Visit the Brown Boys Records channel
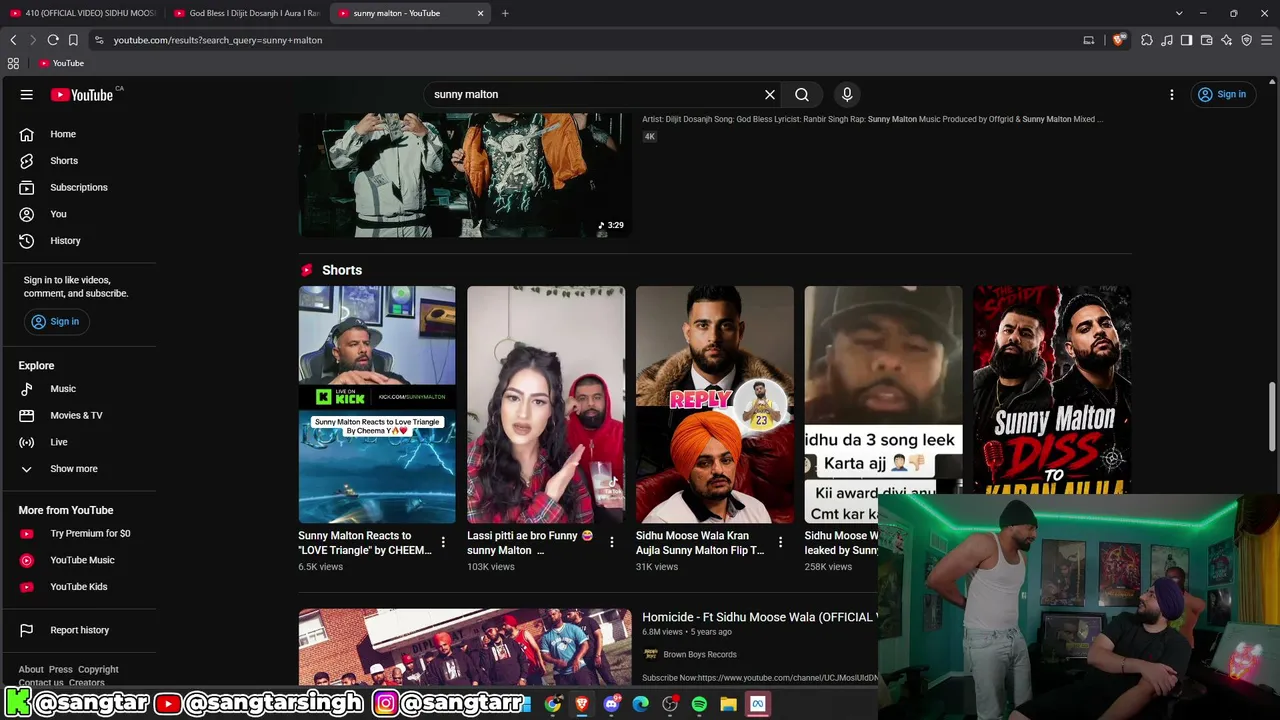 (x=700, y=655)
